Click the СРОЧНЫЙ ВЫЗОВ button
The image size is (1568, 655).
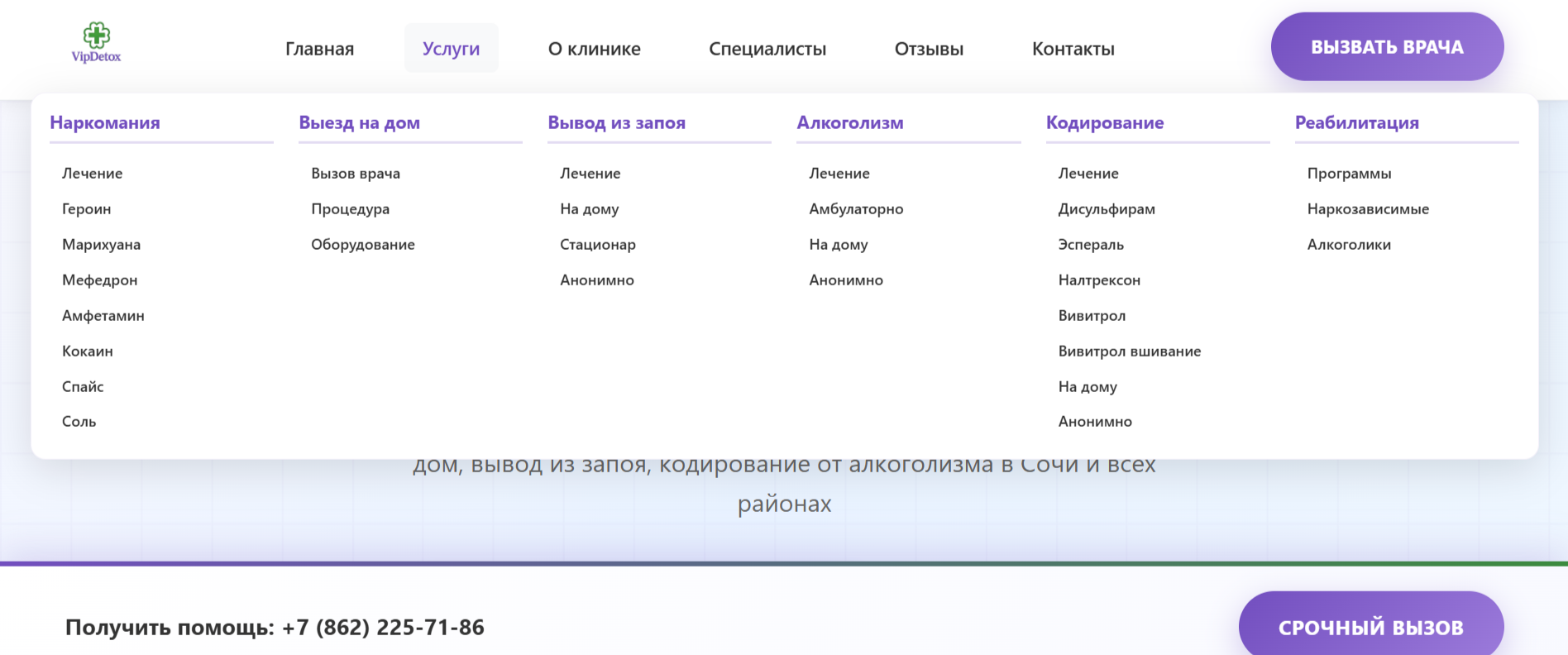coord(1371,626)
